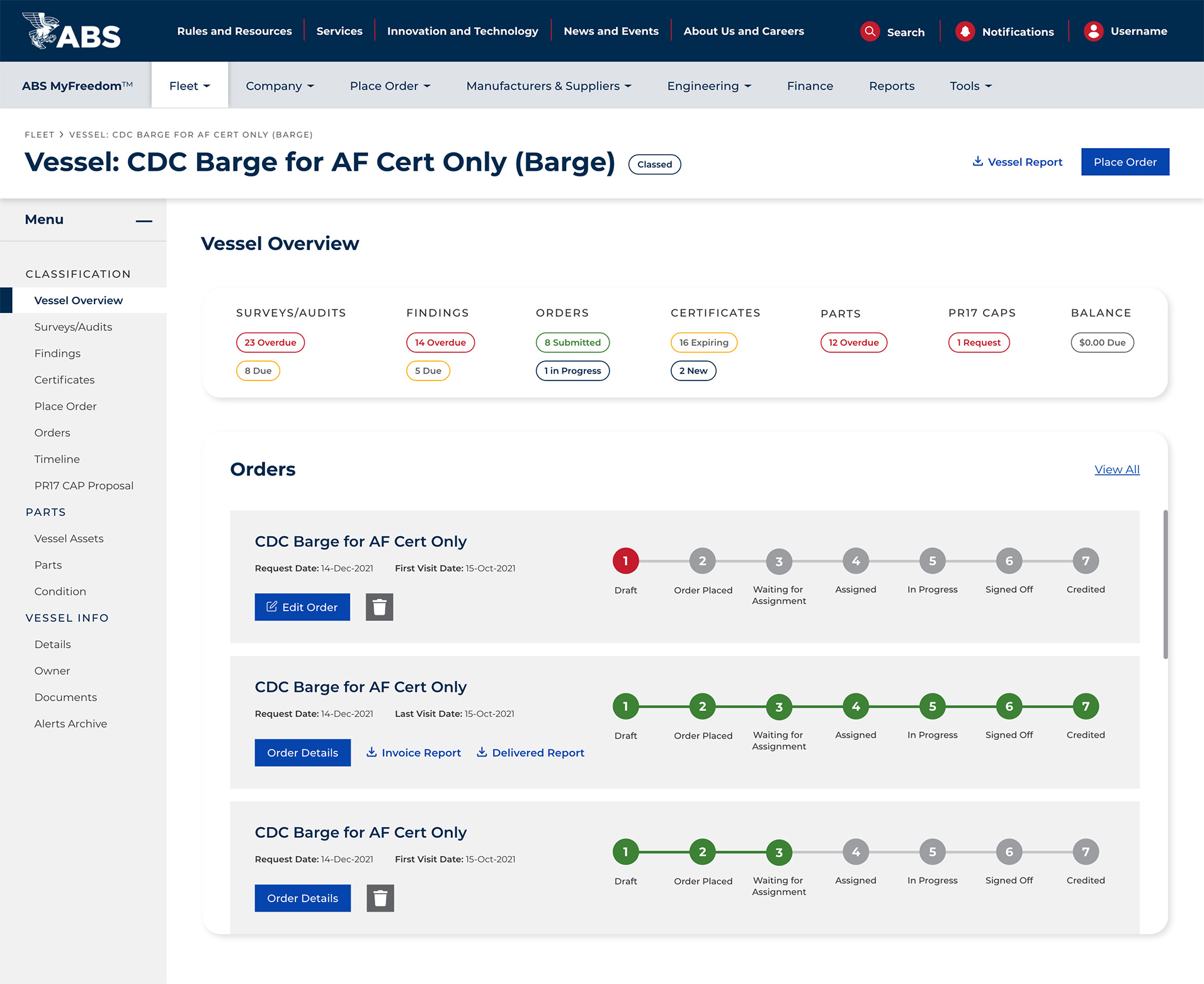Click the 23 Overdue surveys badge
Viewport: 1204px width, 984px height.
tap(270, 342)
